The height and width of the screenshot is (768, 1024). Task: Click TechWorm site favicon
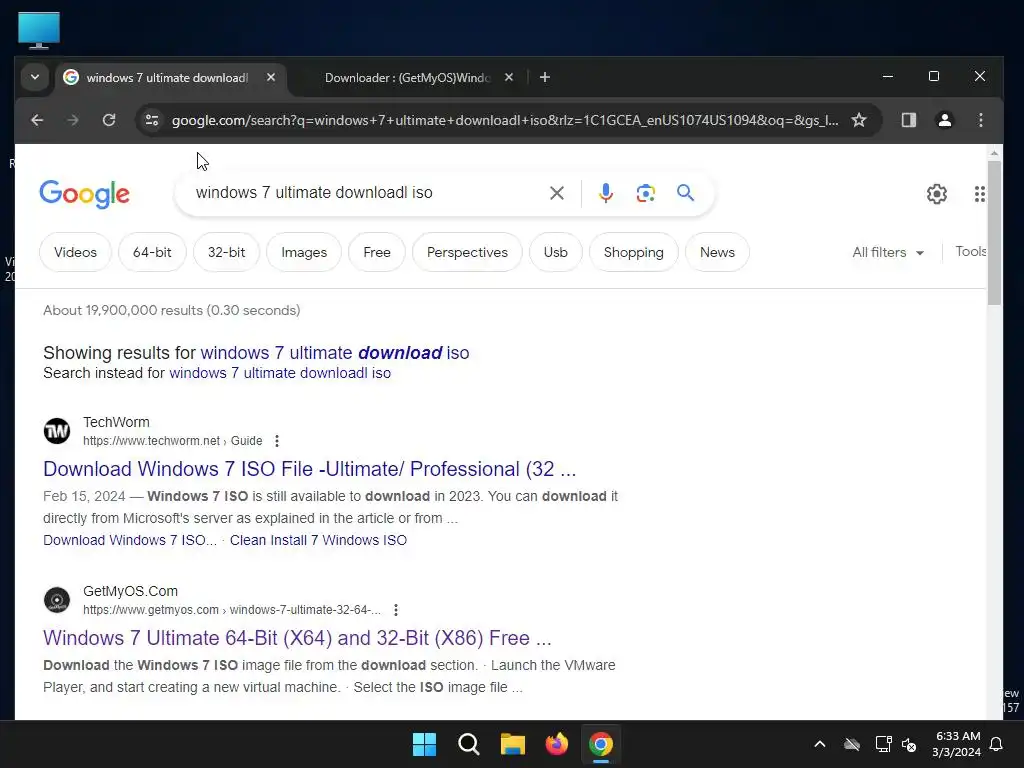(x=57, y=431)
